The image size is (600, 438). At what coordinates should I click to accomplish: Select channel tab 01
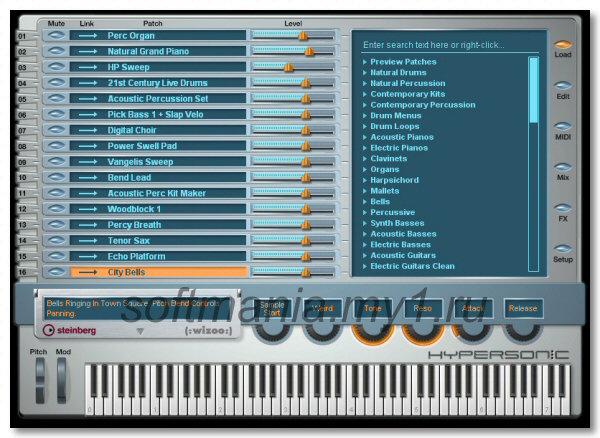coord(25,36)
